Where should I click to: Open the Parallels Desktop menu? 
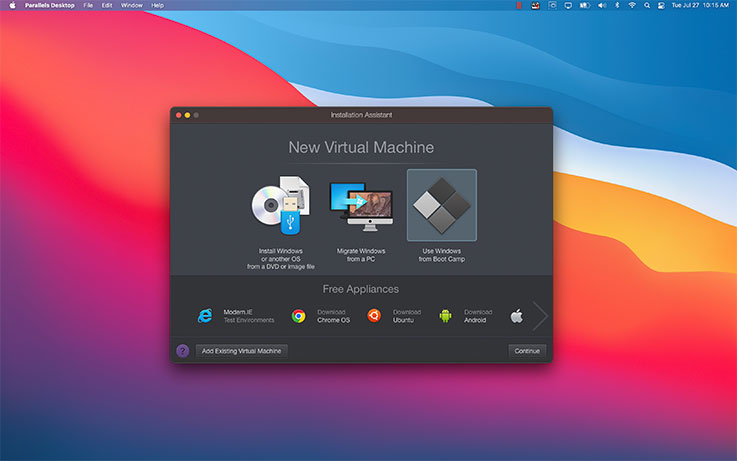click(49, 5)
